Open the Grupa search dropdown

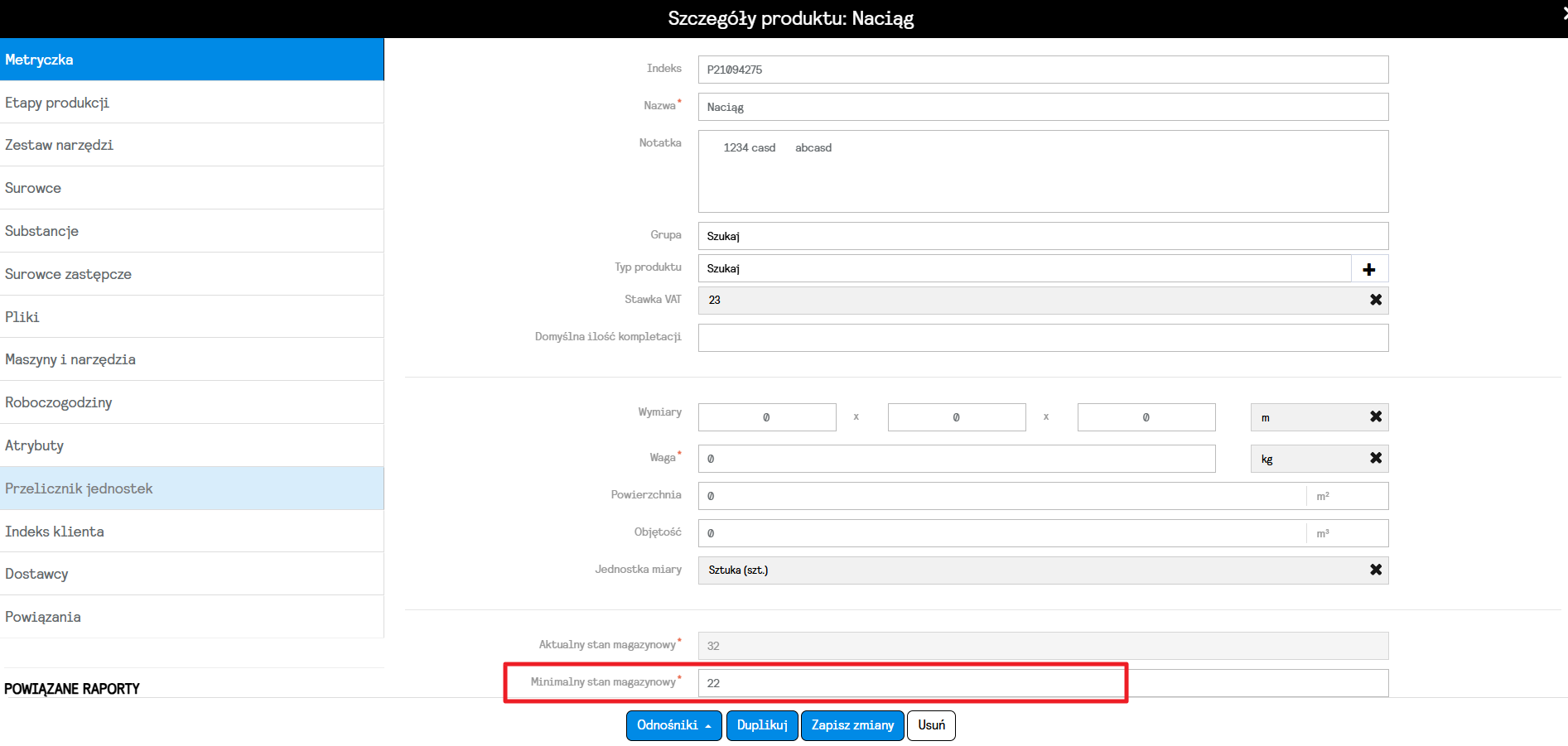coord(1043,236)
